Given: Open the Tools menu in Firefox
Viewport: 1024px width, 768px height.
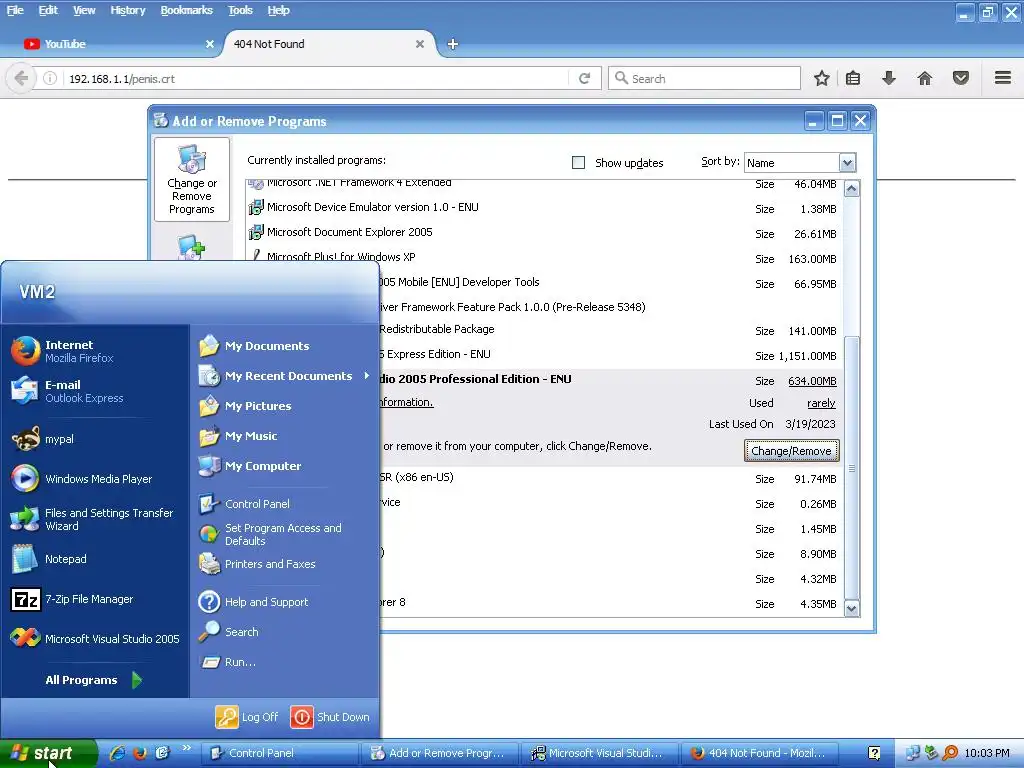Looking at the screenshot, I should [x=240, y=10].
